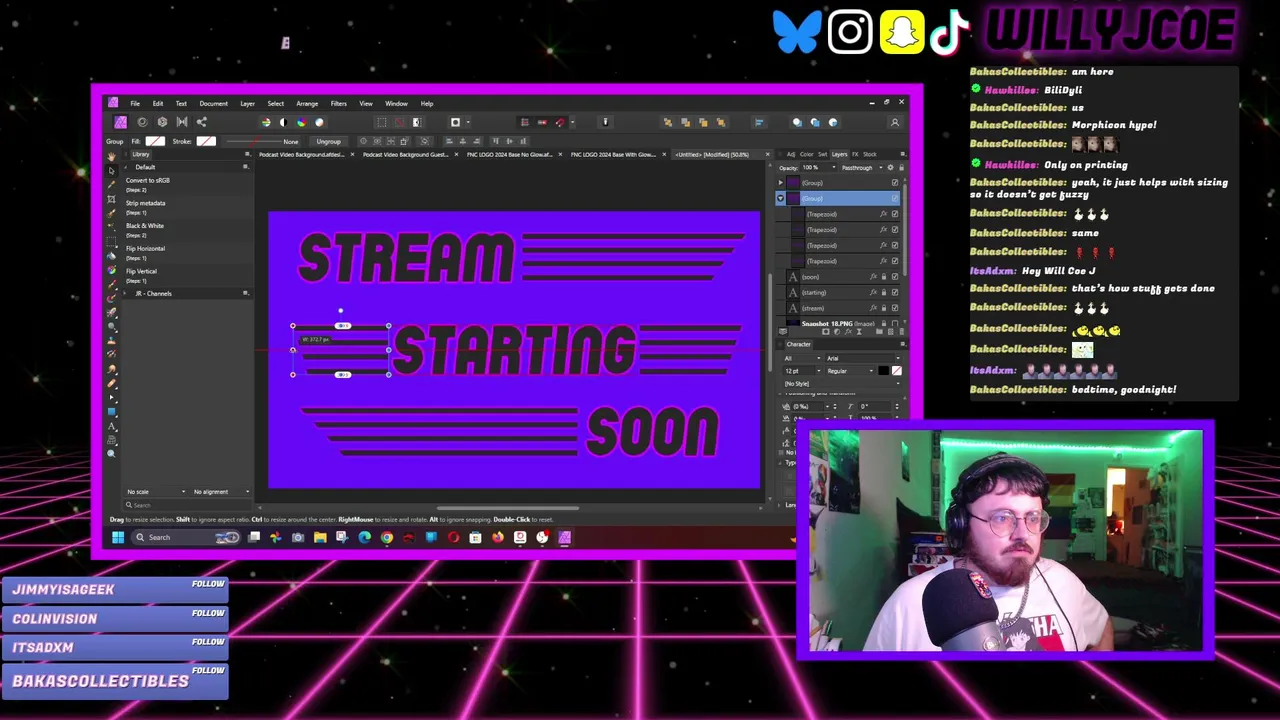Screen dimensions: 1280x720
Task: Follow JIMMYISAGEEK
Action: [208, 584]
